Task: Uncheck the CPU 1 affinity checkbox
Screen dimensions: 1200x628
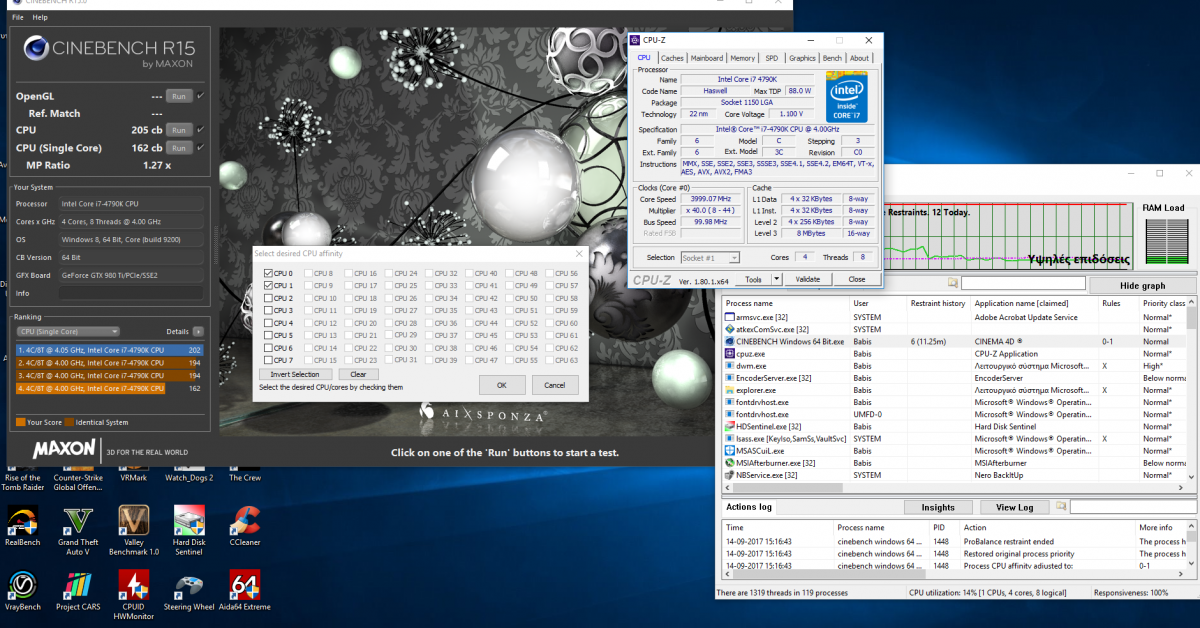Action: pyautogui.click(x=268, y=286)
